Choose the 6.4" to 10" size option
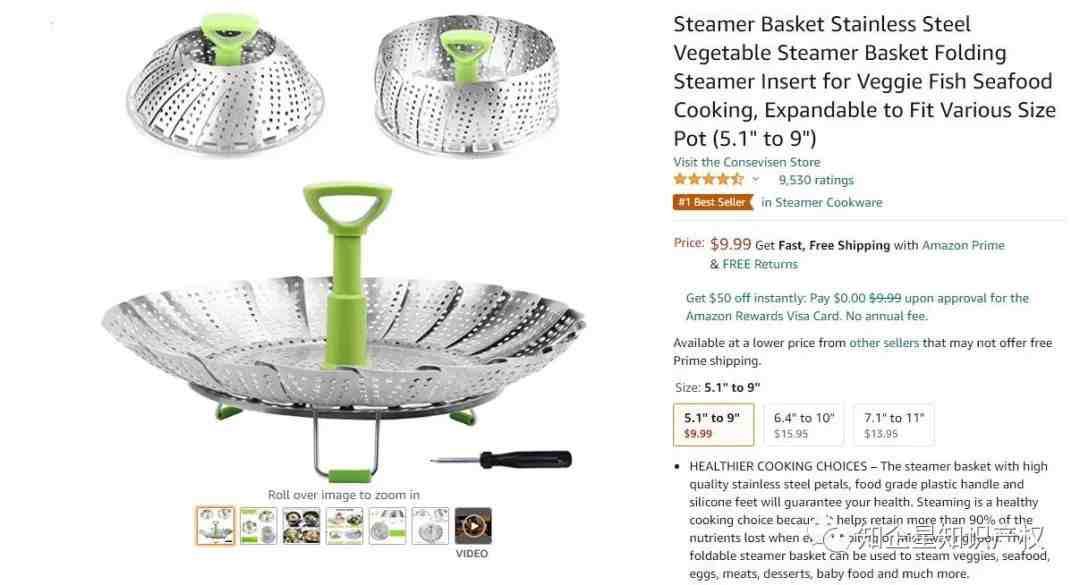Screen dimensions: 1080x585 803,424
